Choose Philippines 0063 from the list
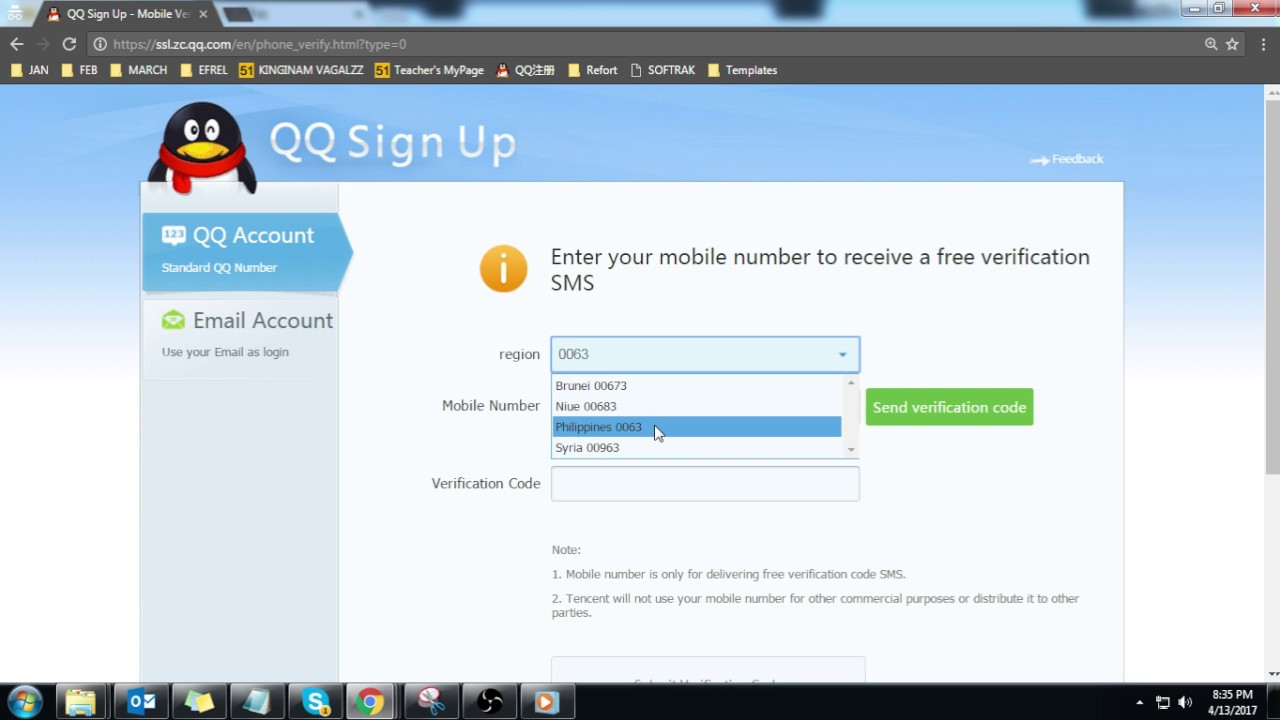1280x720 pixels. pyautogui.click(x=697, y=427)
